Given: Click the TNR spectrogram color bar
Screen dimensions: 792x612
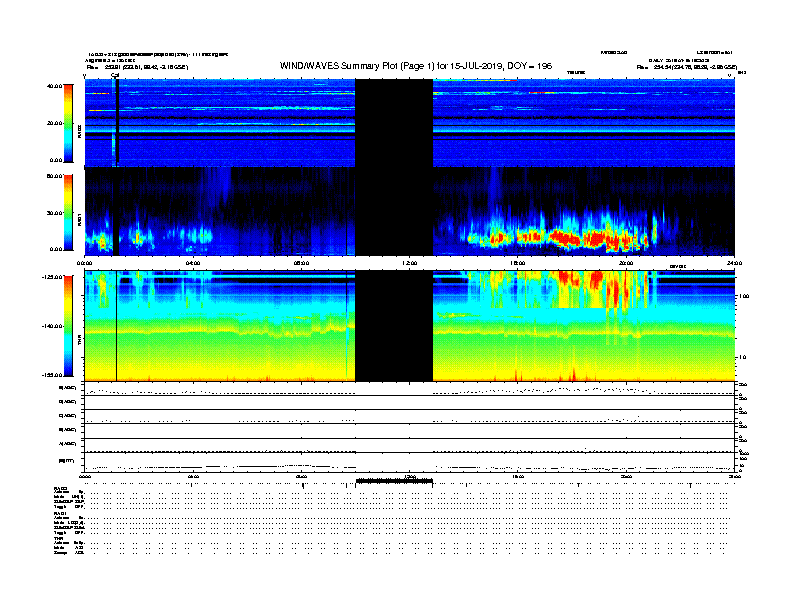Looking at the screenshot, I should pyautogui.click(x=68, y=326).
